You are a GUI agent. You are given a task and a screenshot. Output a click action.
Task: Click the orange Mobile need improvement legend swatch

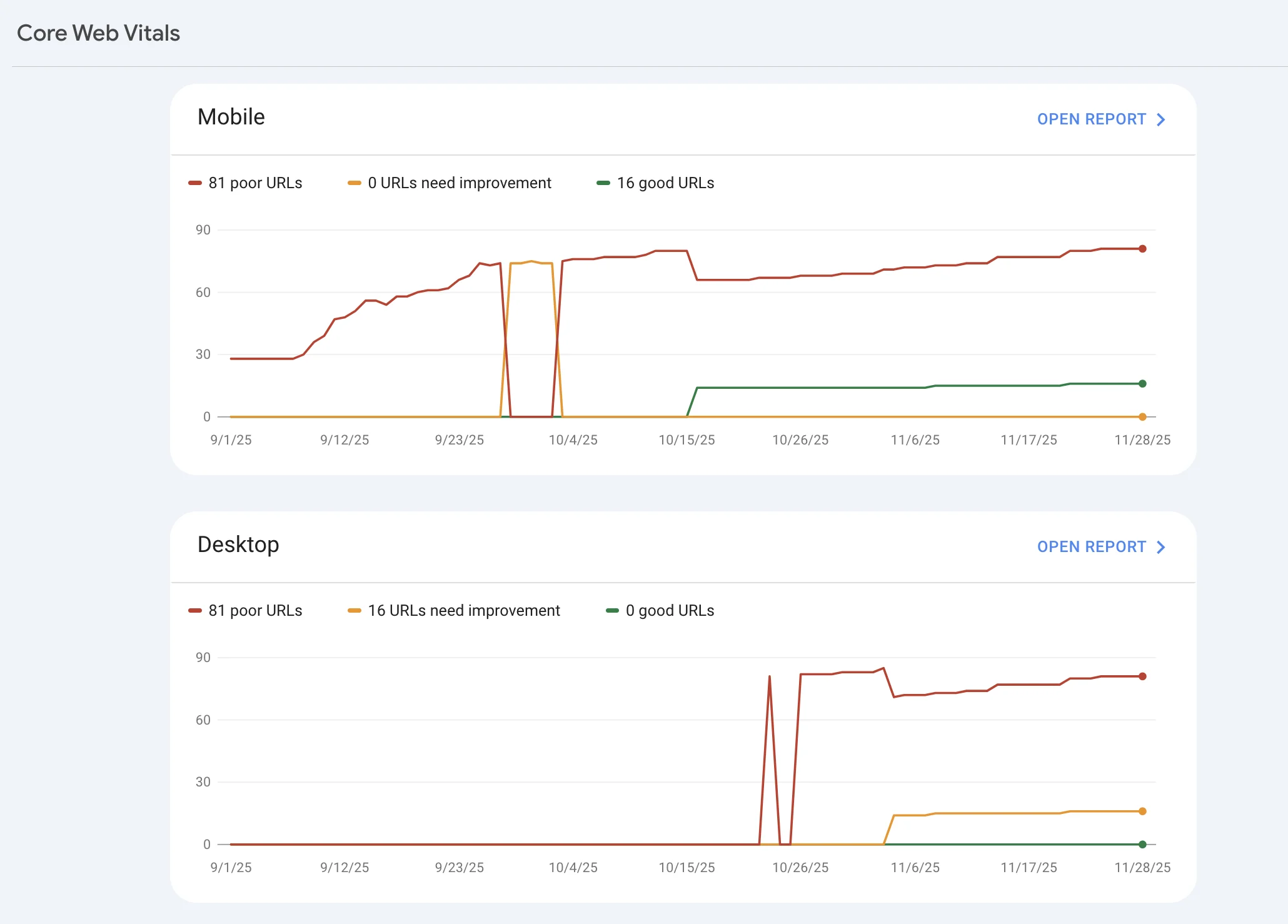(355, 183)
